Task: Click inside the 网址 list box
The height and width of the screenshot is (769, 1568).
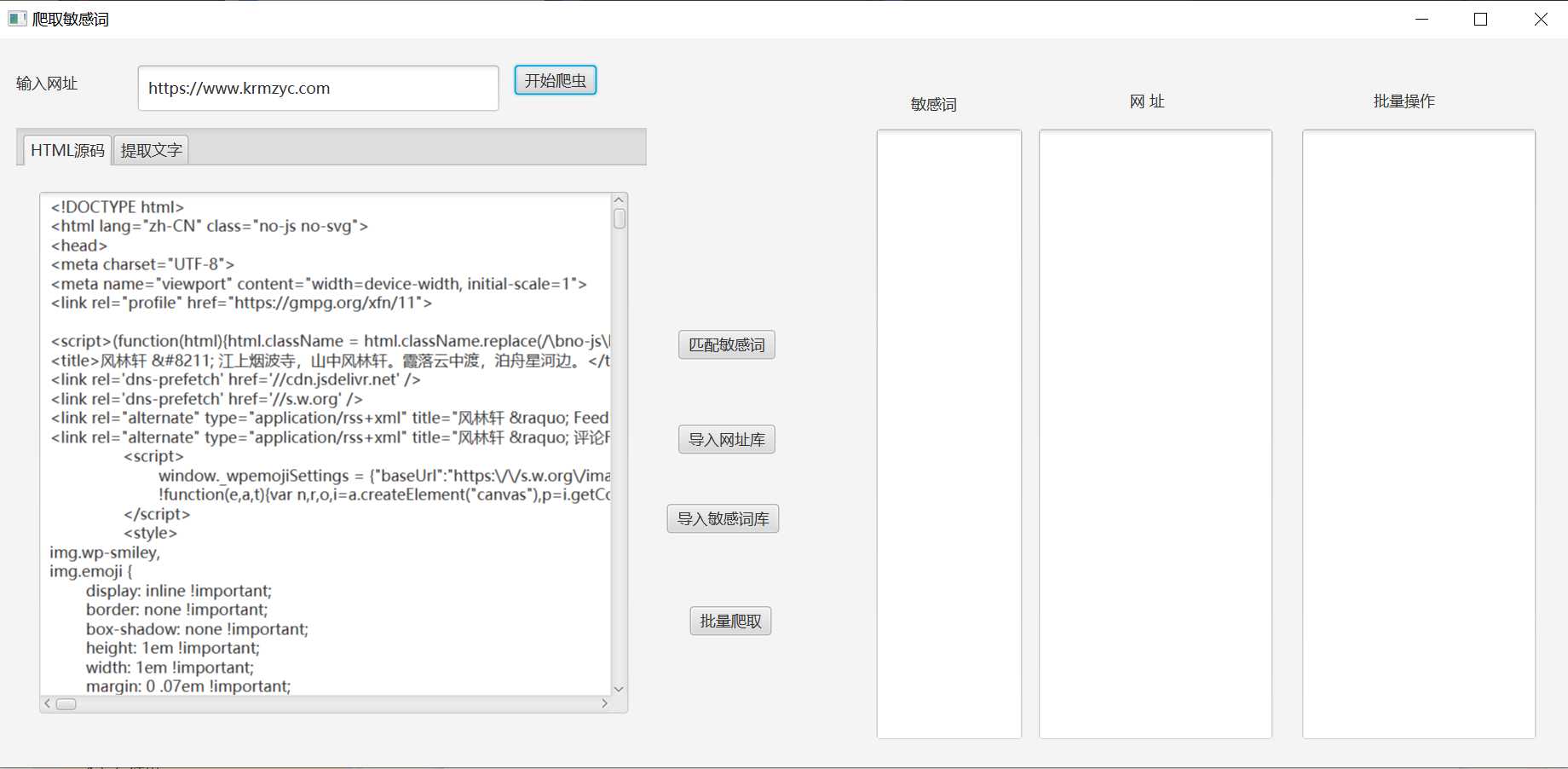Action: pos(1155,434)
